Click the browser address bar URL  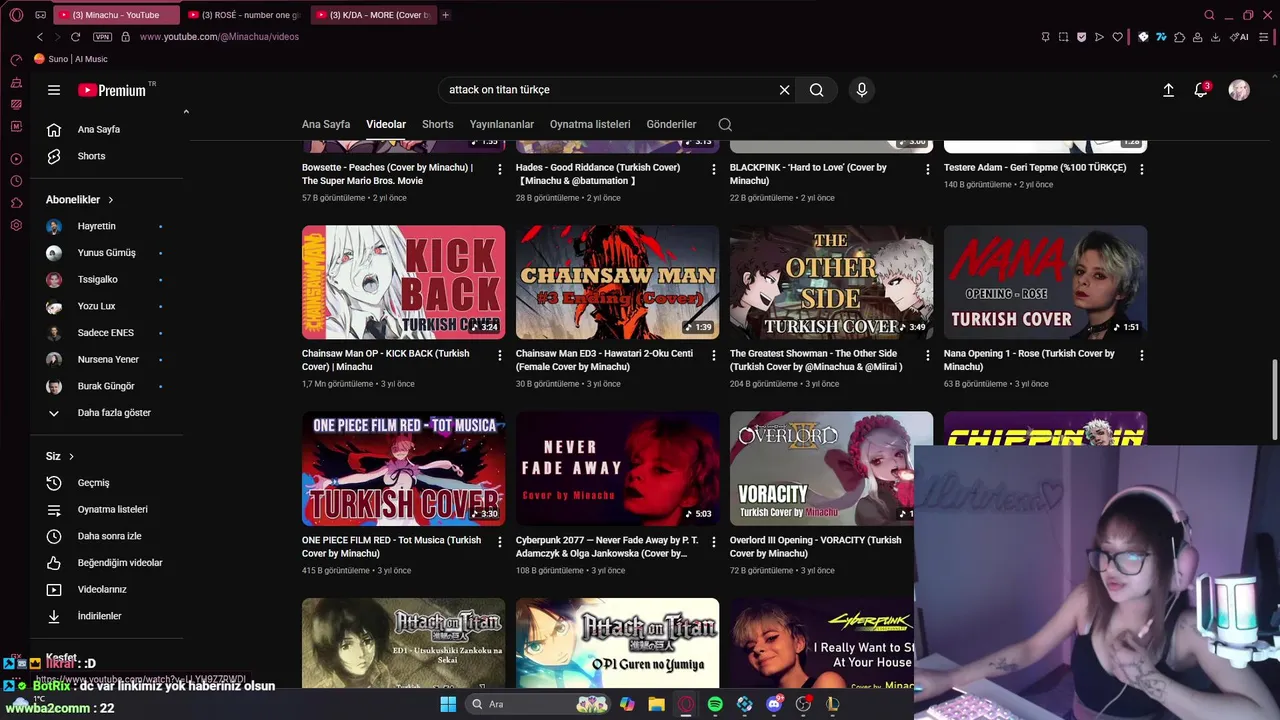pyautogui.click(x=219, y=37)
